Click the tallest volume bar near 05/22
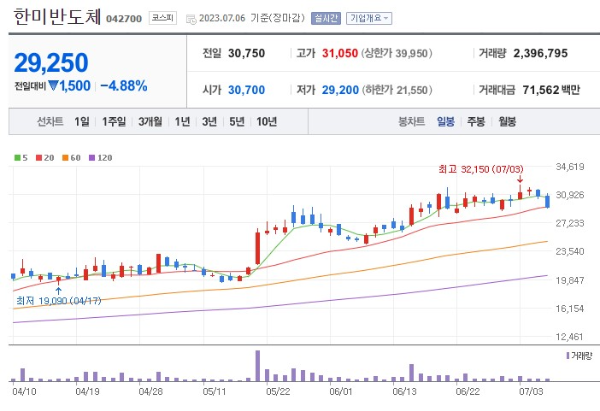Screen dimensions: 600x411 pyautogui.click(x=258, y=366)
